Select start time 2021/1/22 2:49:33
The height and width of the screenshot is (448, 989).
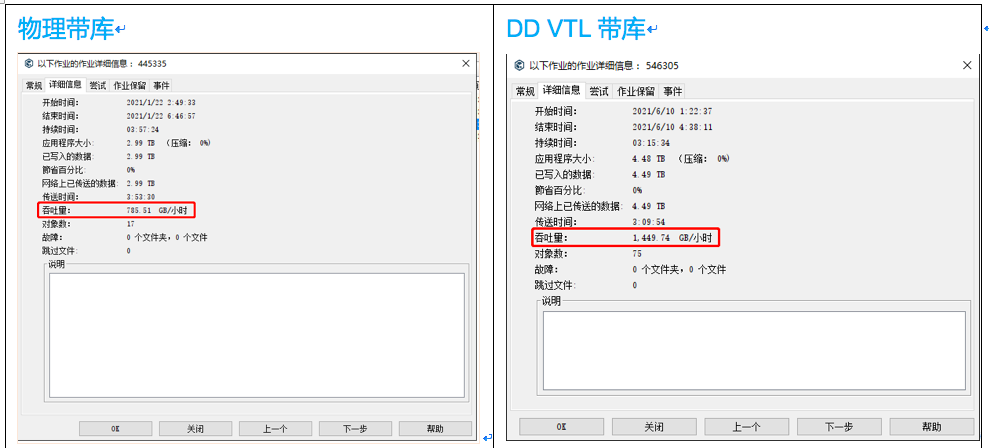(161, 102)
